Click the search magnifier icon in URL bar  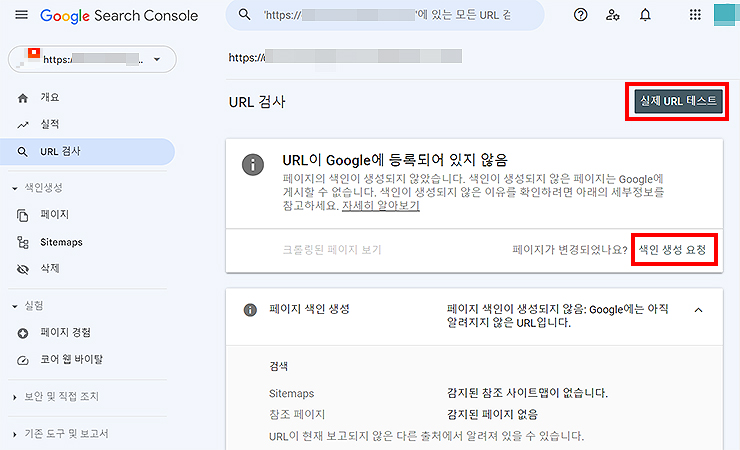coord(244,15)
